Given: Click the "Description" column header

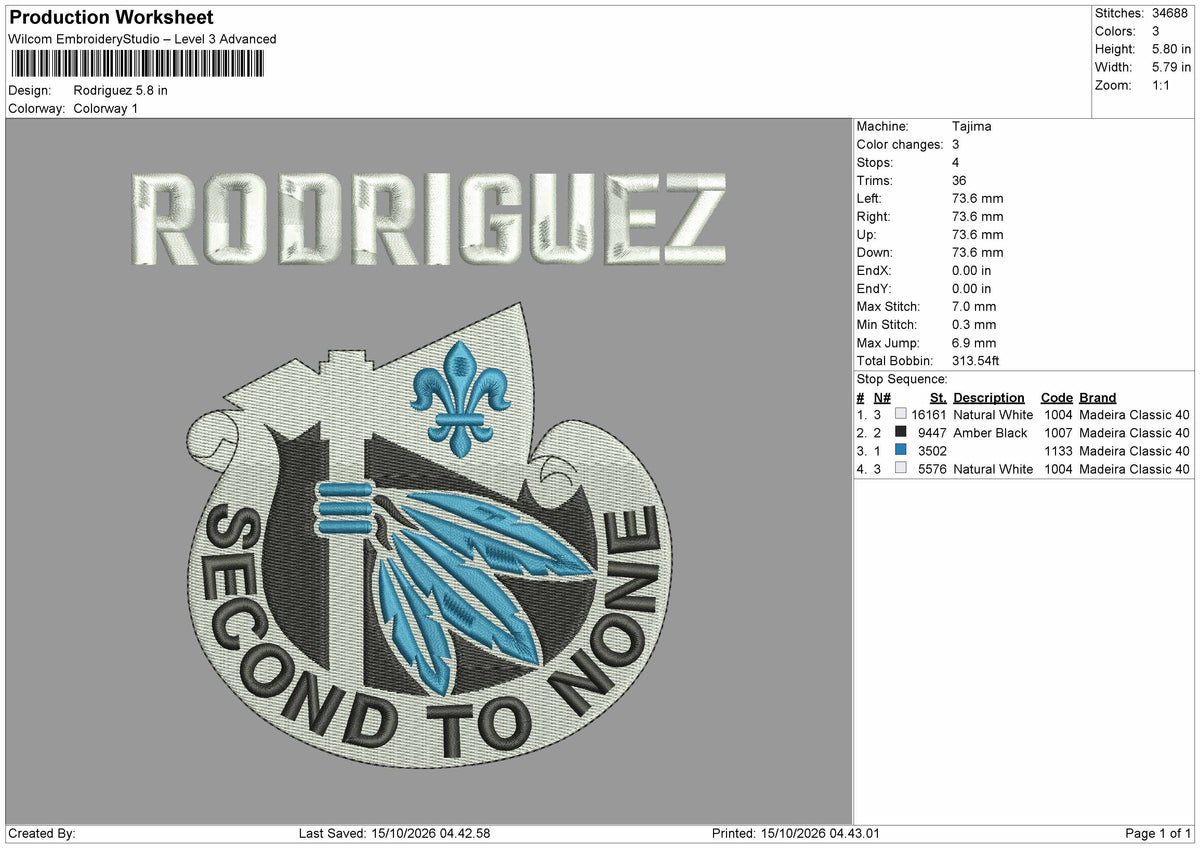Looking at the screenshot, I should click(x=989, y=397).
